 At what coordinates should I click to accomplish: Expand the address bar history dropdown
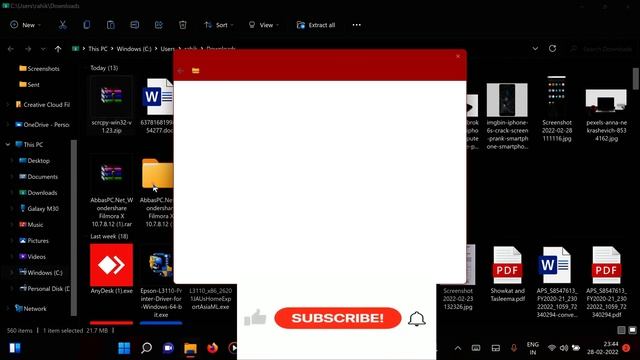pyautogui.click(x=535, y=49)
